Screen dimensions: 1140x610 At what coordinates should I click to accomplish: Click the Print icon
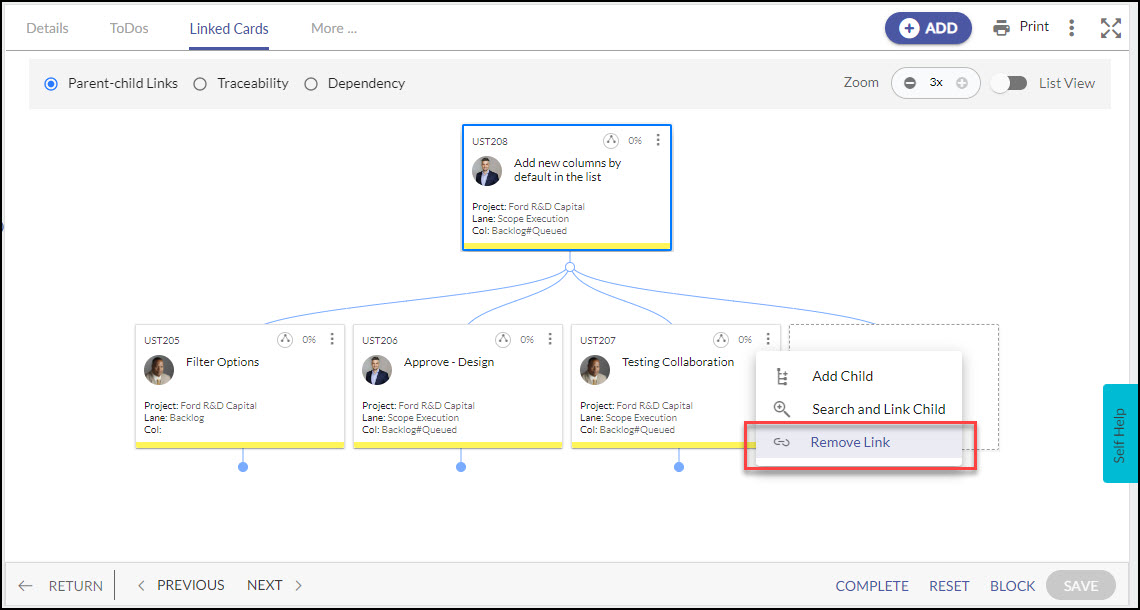(1001, 28)
